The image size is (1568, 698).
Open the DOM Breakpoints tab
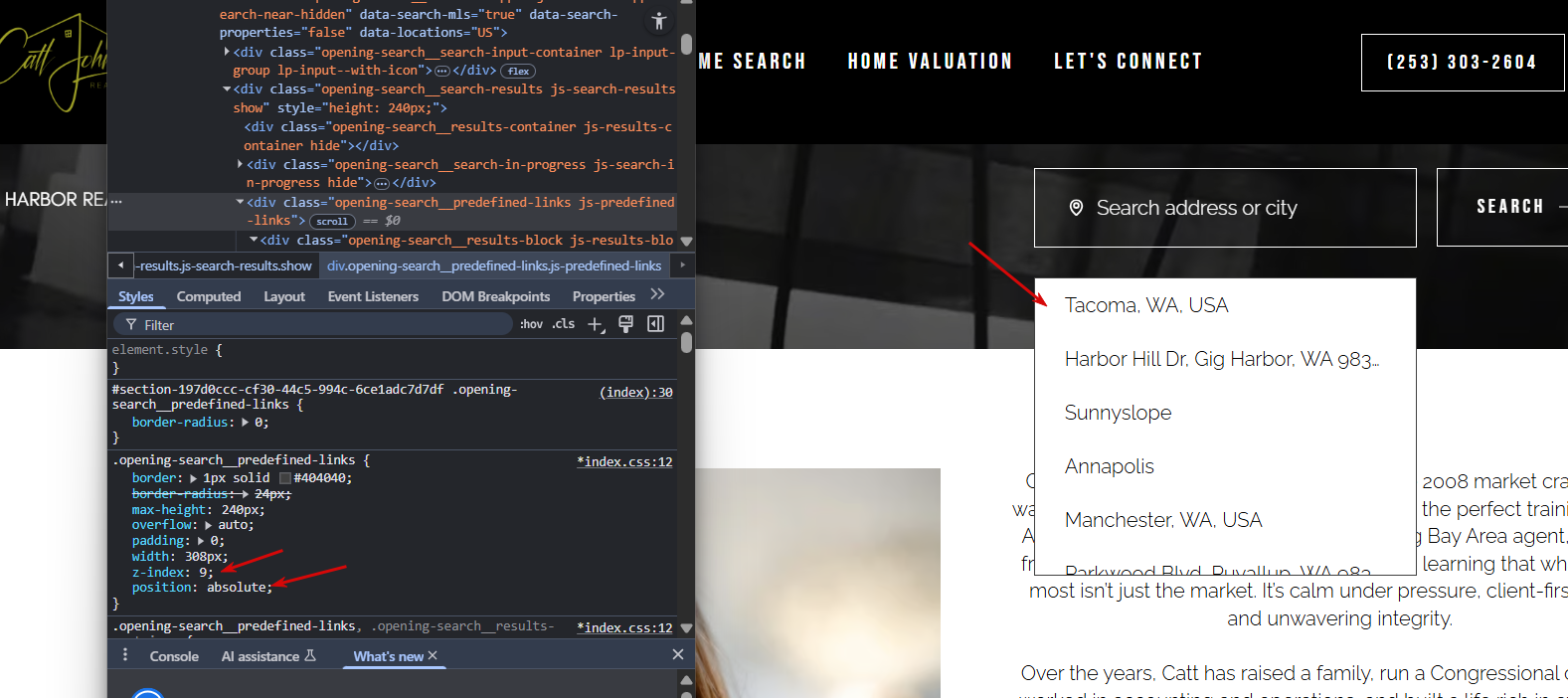tap(495, 296)
